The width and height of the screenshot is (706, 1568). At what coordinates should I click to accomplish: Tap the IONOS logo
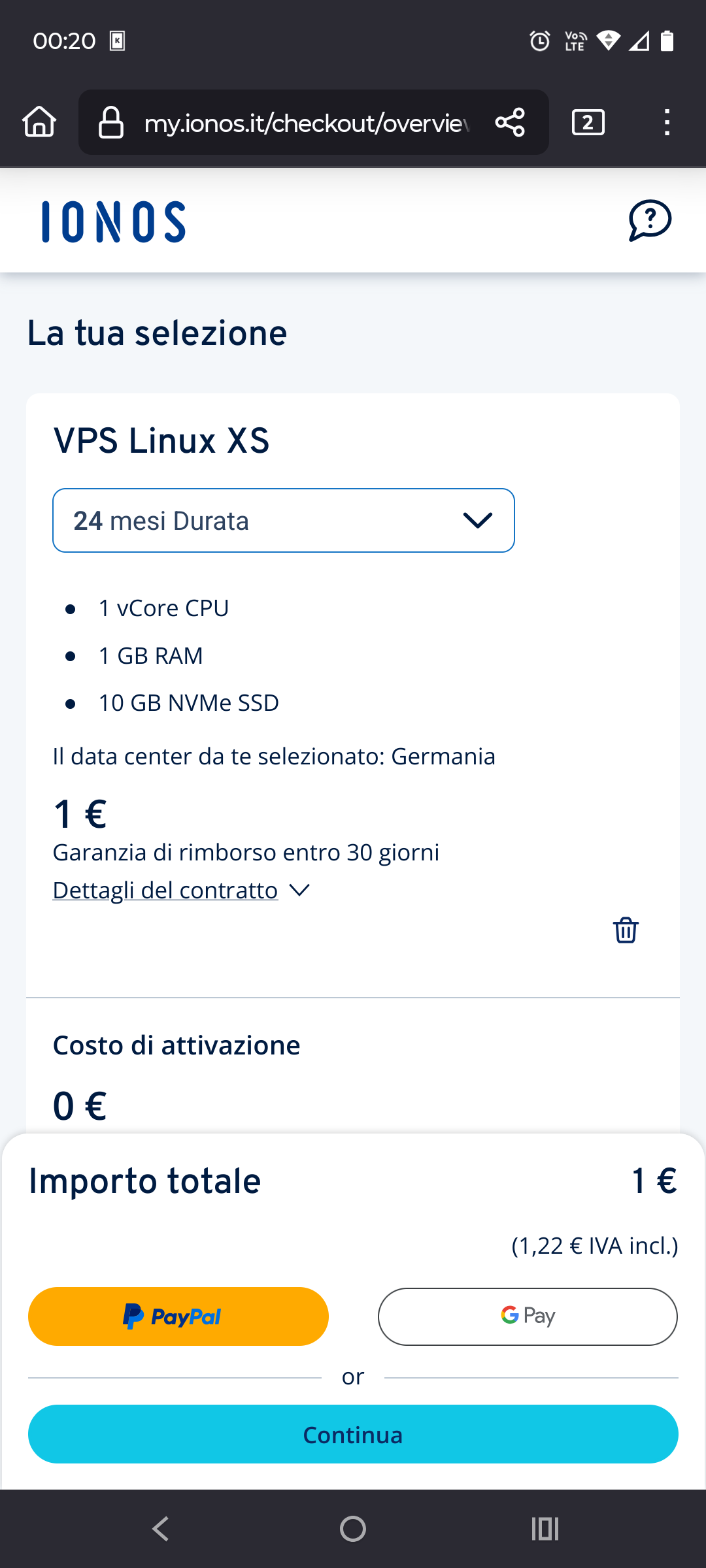114,222
